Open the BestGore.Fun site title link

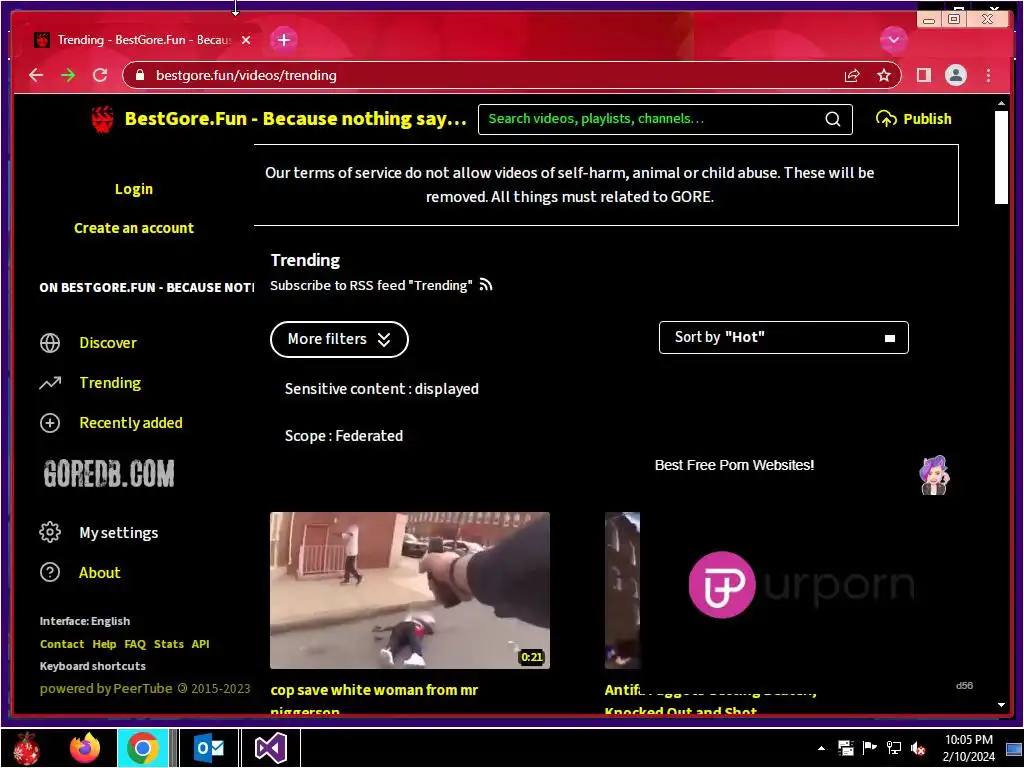pyautogui.click(x=295, y=119)
